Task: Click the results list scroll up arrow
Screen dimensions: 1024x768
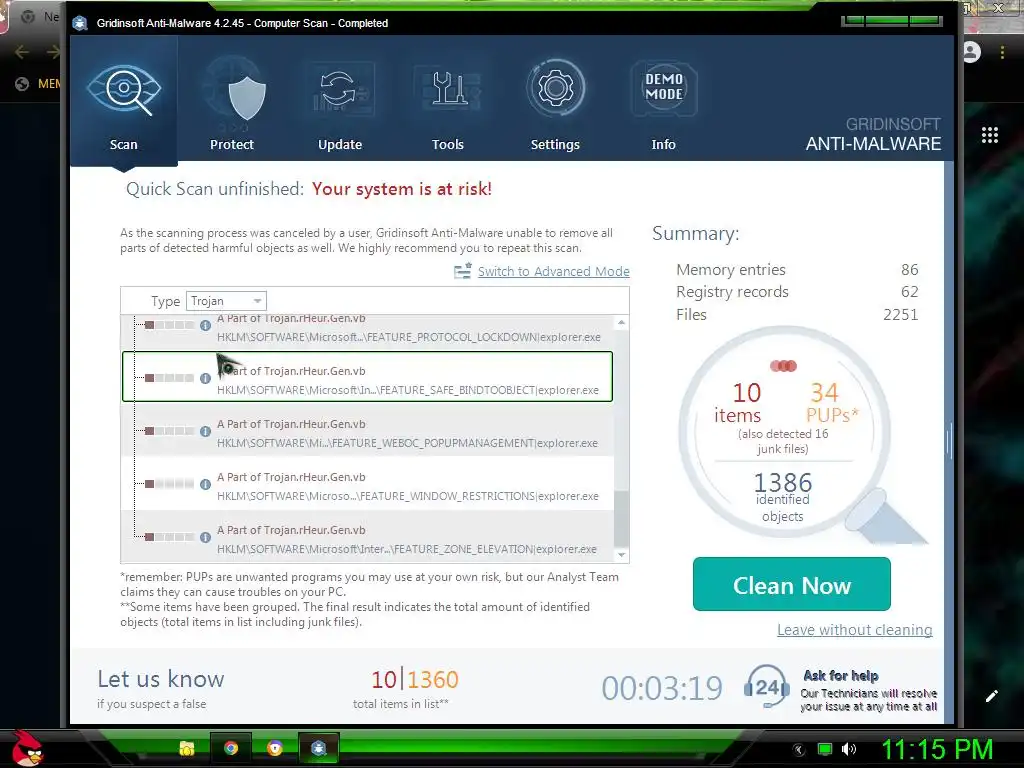Action: point(621,322)
